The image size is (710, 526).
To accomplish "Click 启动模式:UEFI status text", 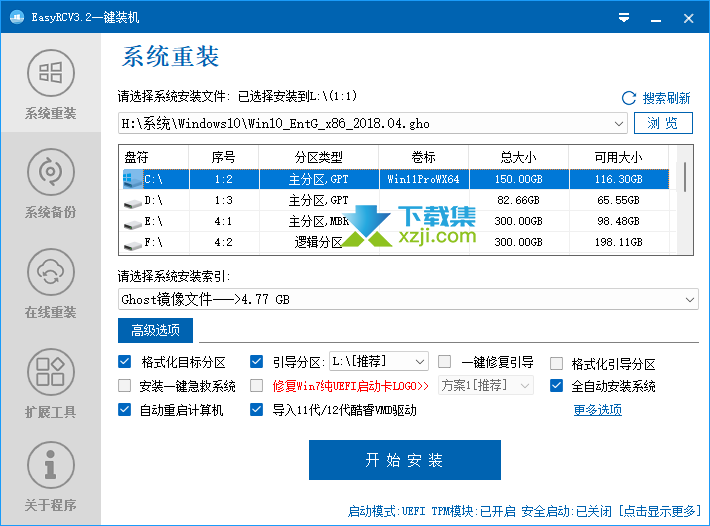I will (x=387, y=512).
